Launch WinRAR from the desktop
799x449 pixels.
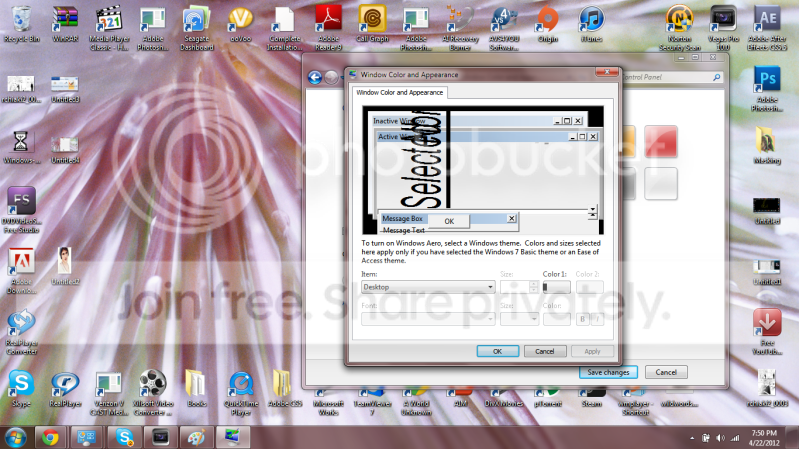click(x=65, y=24)
